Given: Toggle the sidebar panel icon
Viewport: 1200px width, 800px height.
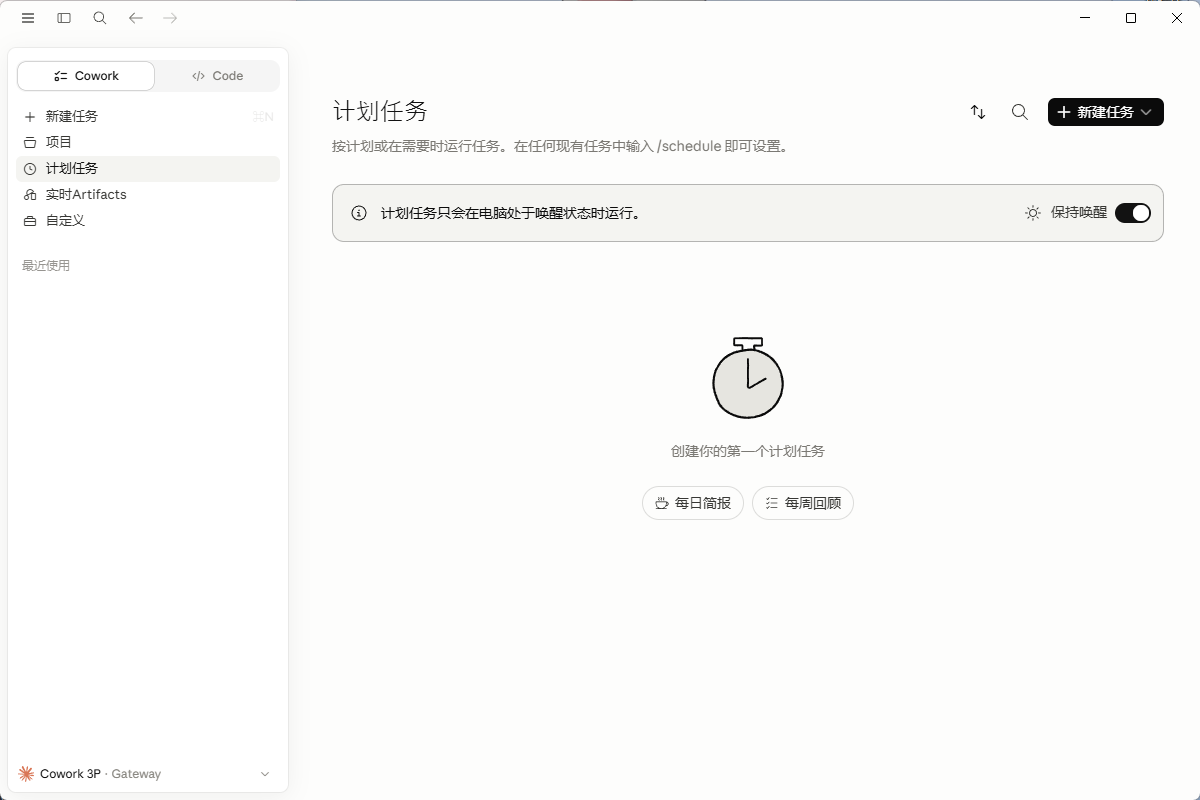Looking at the screenshot, I should tap(64, 18).
